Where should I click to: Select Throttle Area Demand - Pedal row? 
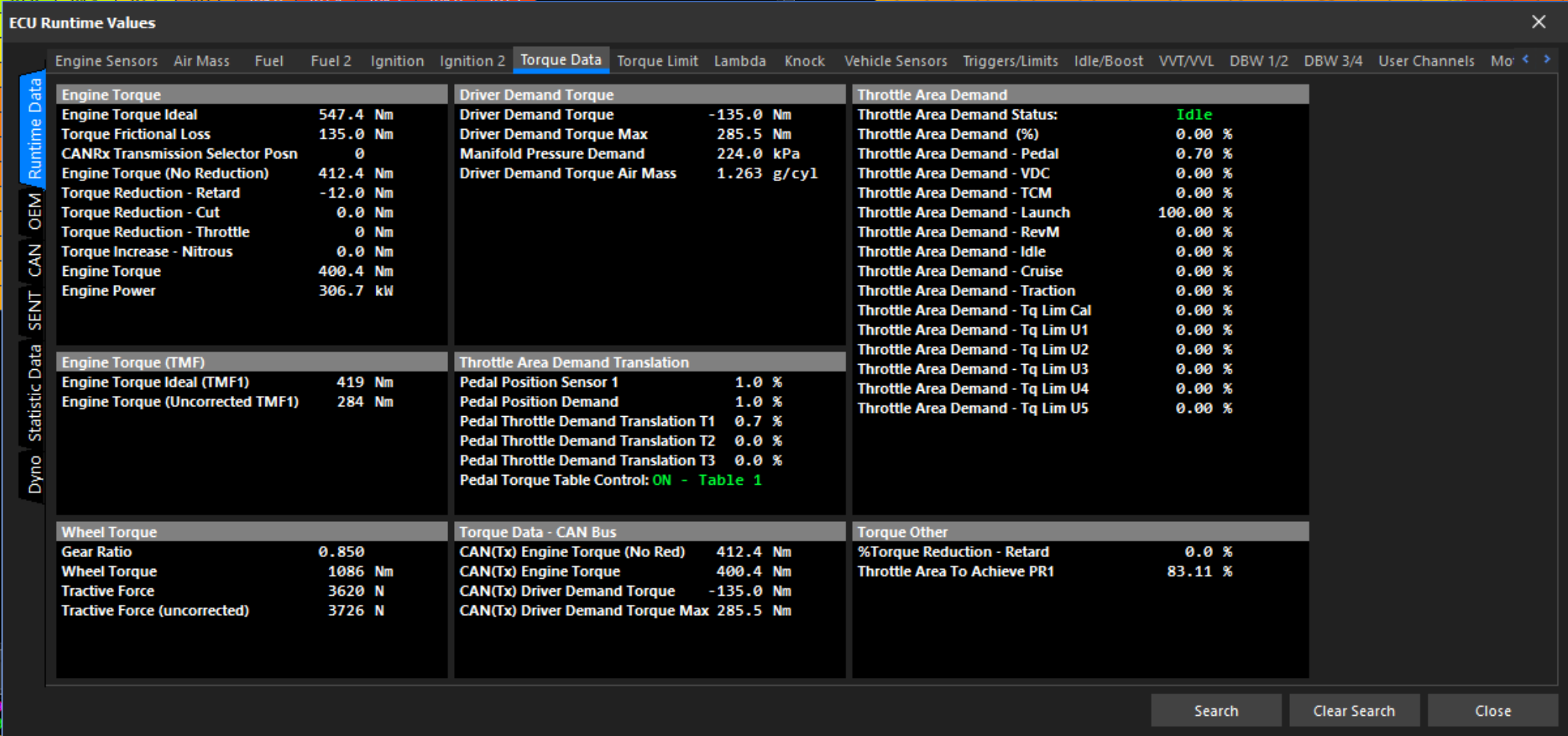(1045, 154)
